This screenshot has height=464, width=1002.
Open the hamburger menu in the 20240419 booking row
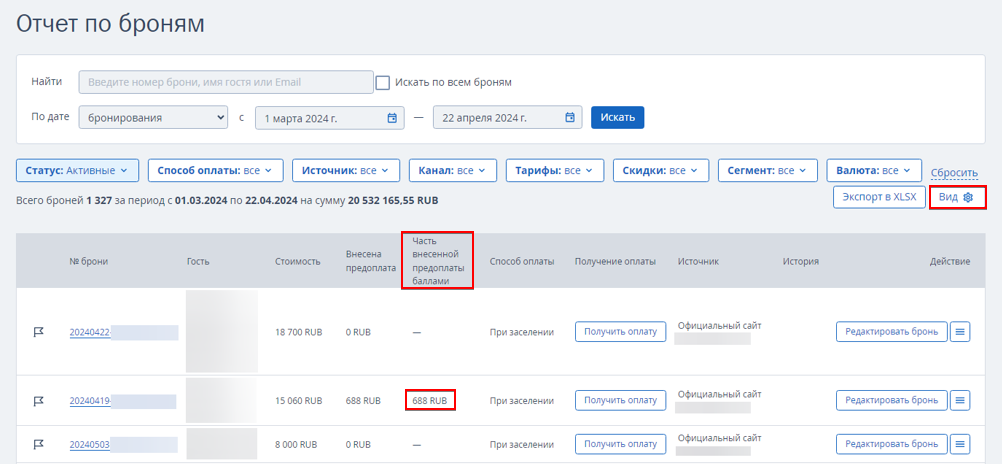(960, 400)
